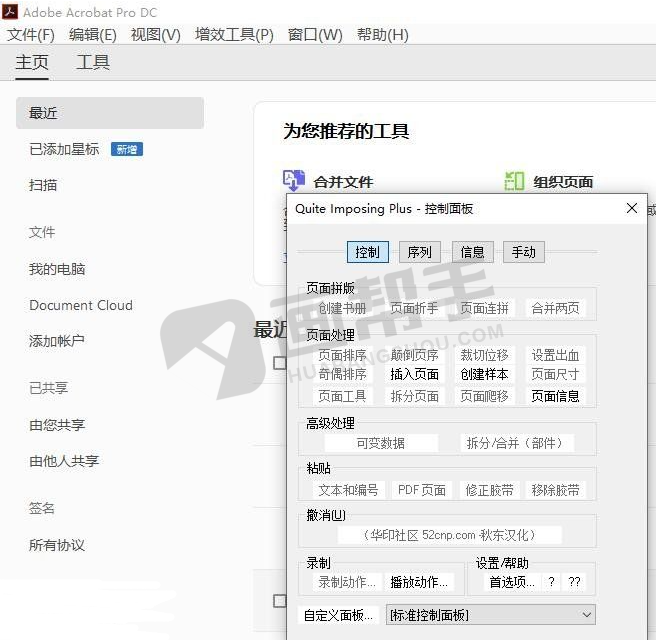Open the 编辑(E) menu

pyautogui.click(x=92, y=35)
